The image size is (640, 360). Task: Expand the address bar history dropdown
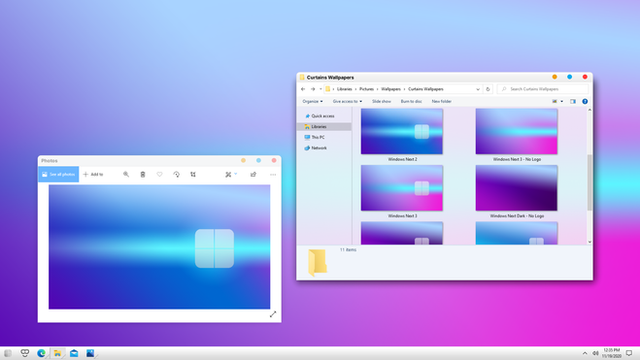point(478,89)
